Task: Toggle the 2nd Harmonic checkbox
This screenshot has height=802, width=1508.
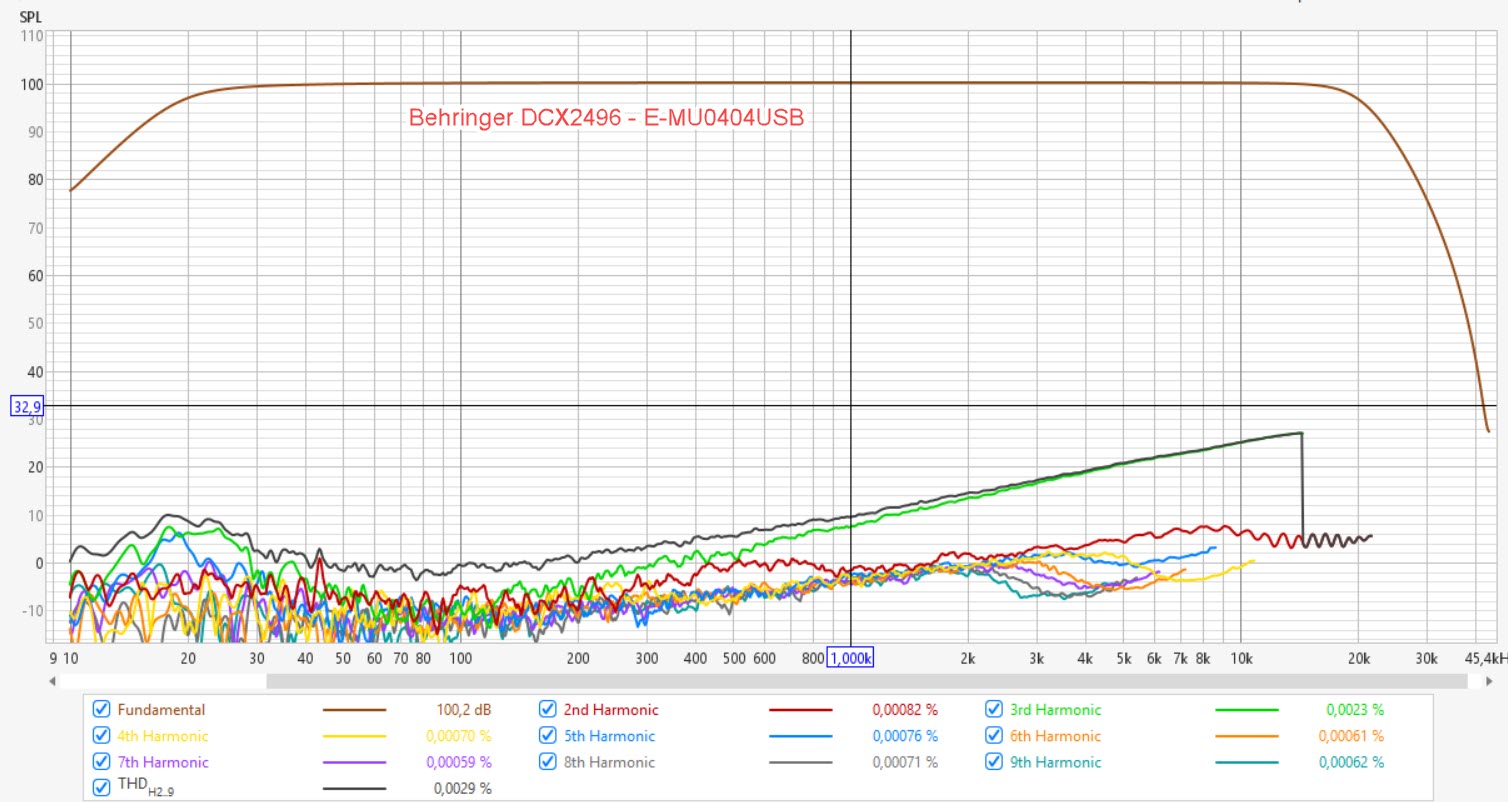Action: 548,710
